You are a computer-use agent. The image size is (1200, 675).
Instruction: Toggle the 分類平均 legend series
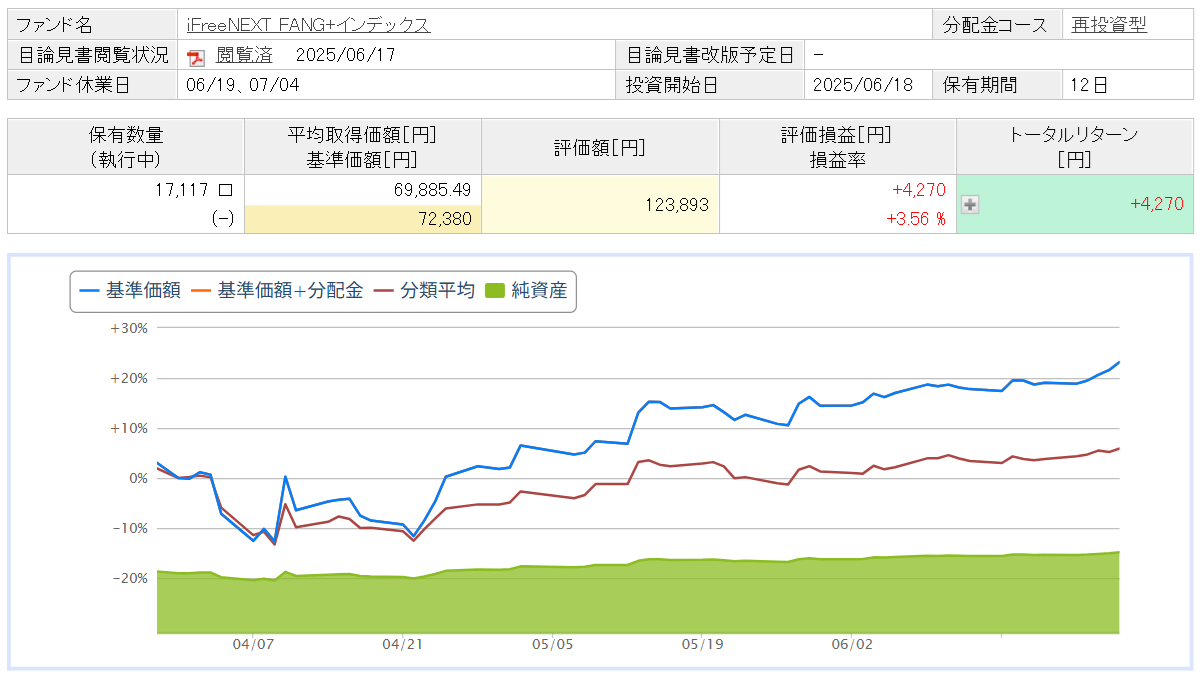425,291
